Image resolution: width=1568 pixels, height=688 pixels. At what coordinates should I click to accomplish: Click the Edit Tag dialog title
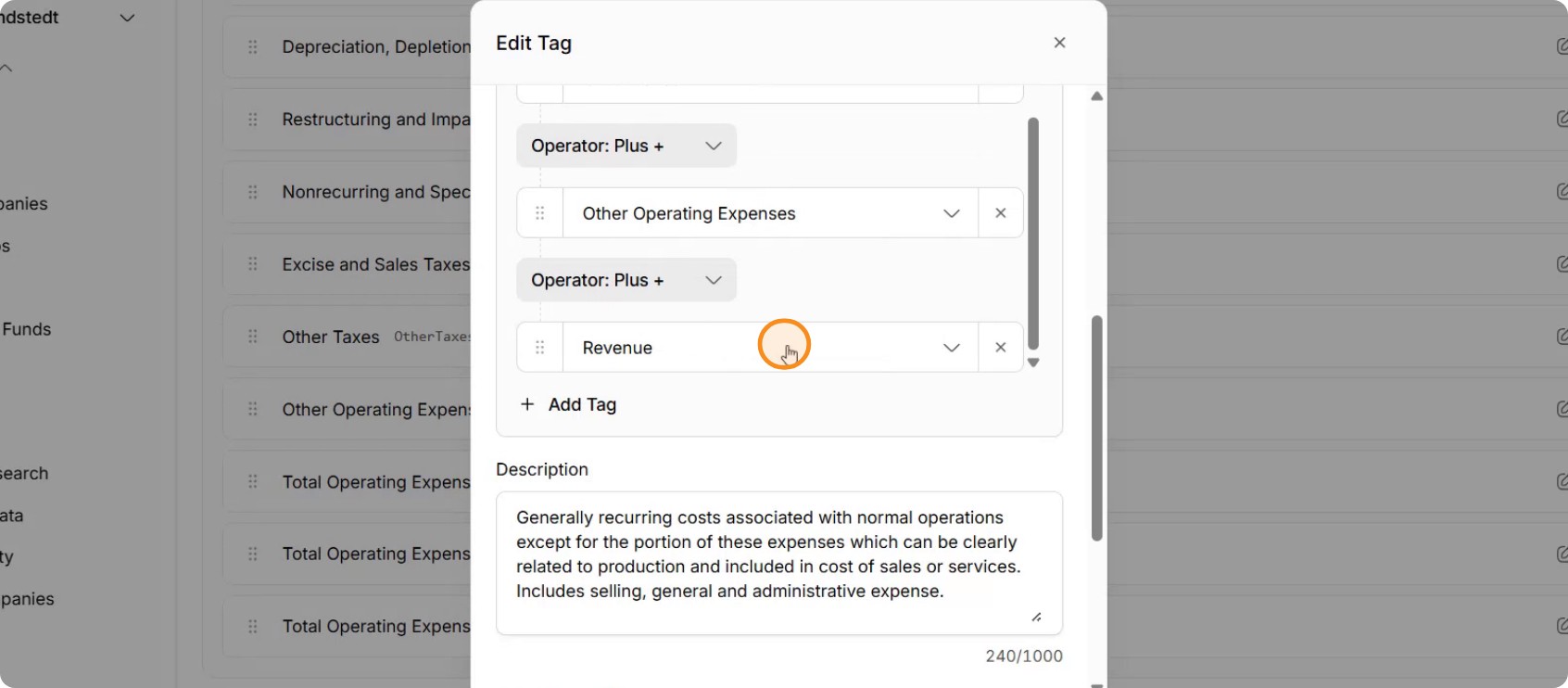coord(534,43)
